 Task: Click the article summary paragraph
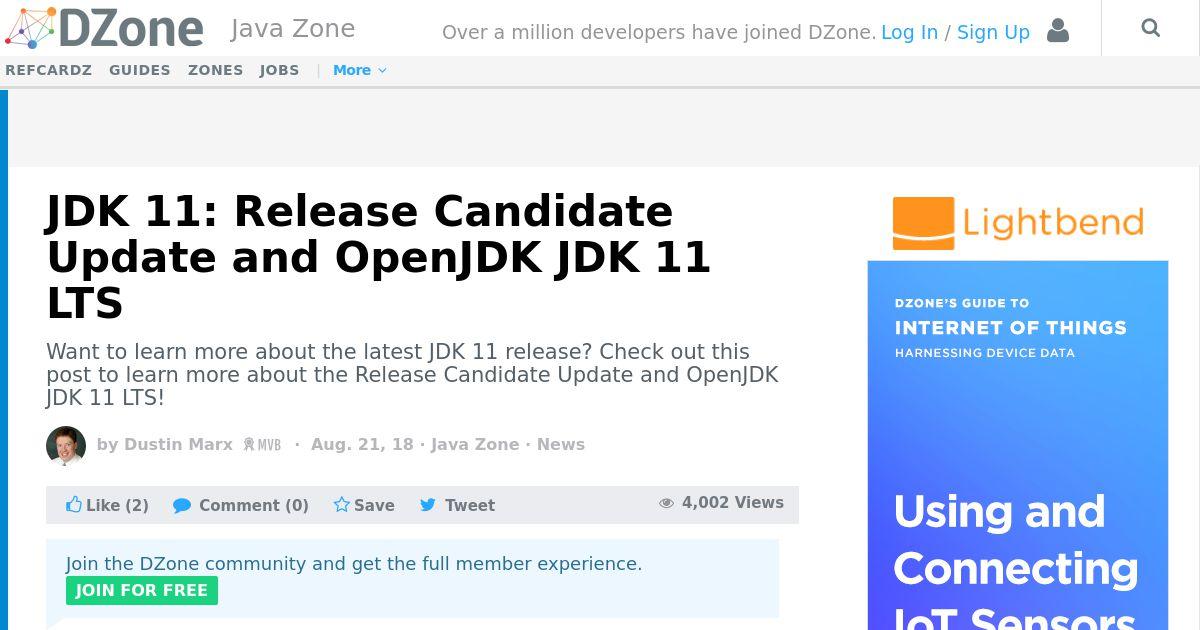click(x=412, y=375)
